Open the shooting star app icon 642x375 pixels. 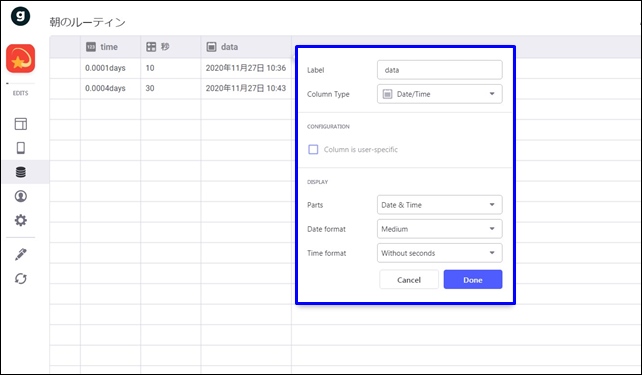point(20,59)
